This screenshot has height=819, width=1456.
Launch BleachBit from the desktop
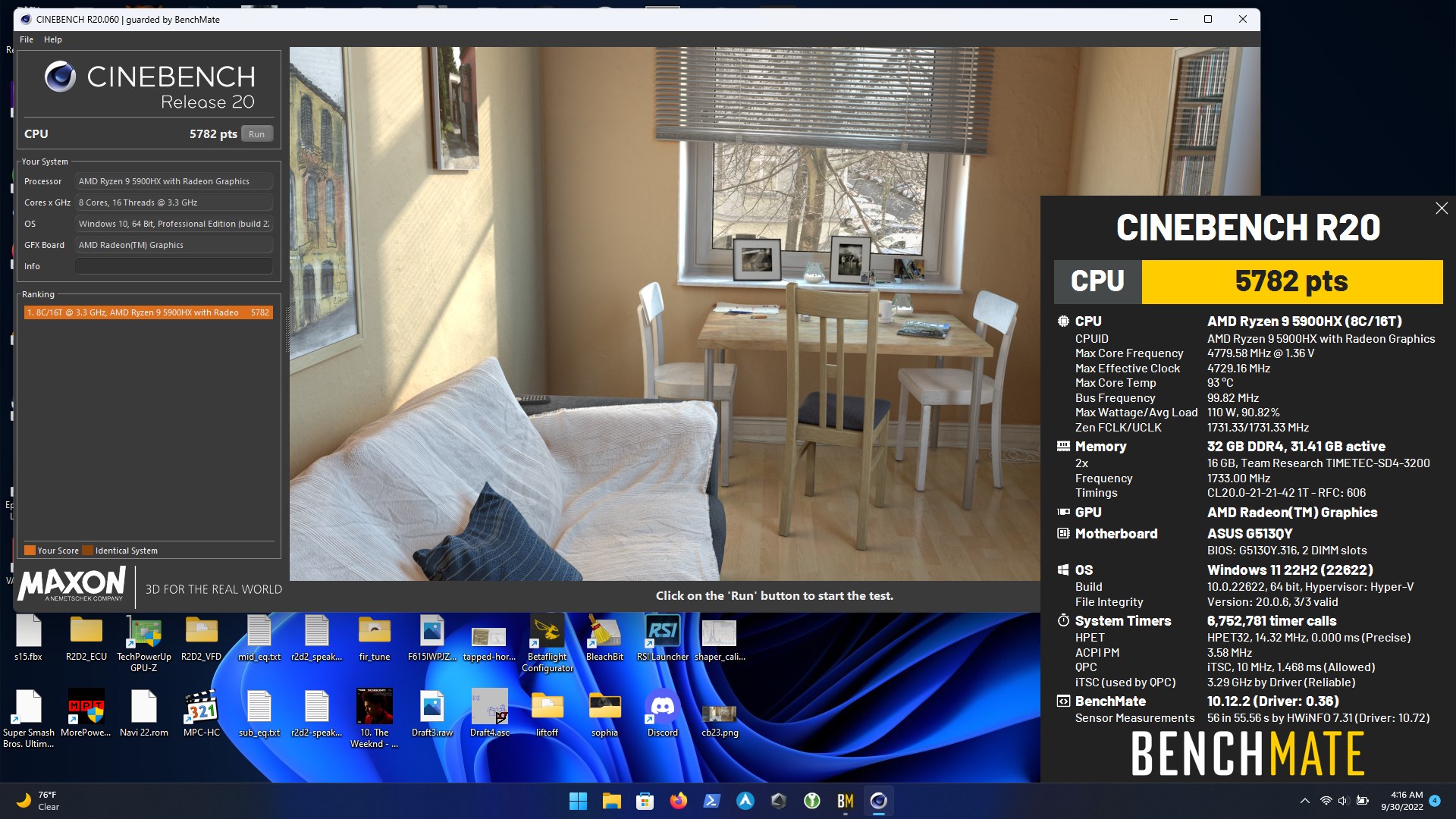pos(604,638)
